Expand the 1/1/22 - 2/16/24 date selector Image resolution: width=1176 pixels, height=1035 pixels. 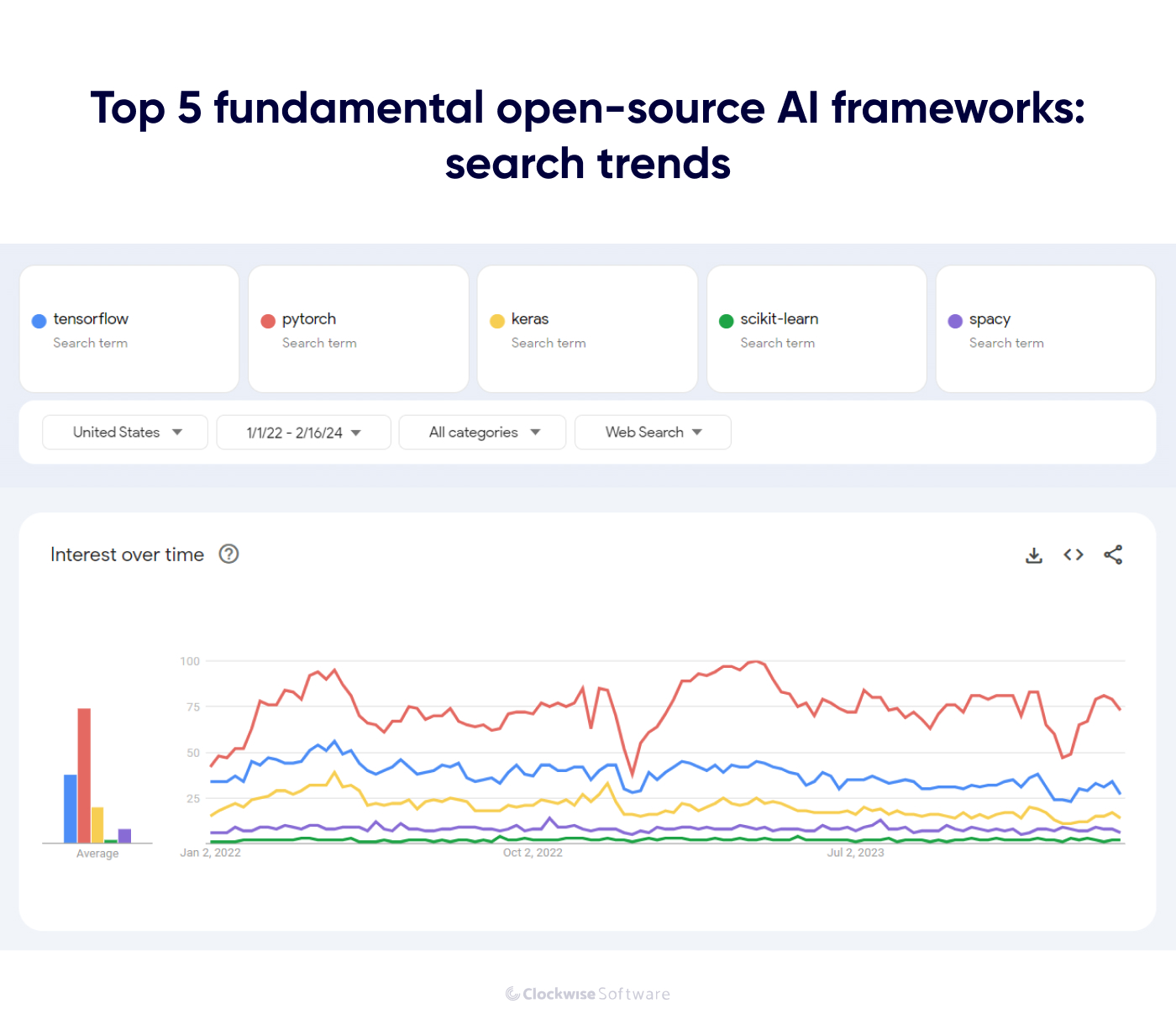coord(303,432)
